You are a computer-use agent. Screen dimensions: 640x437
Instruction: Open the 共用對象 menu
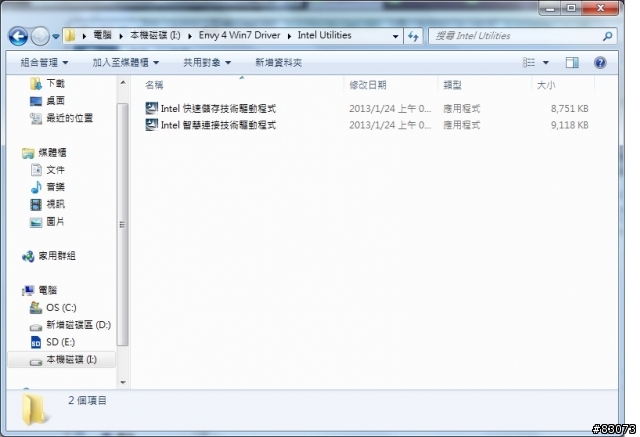(x=207, y=62)
